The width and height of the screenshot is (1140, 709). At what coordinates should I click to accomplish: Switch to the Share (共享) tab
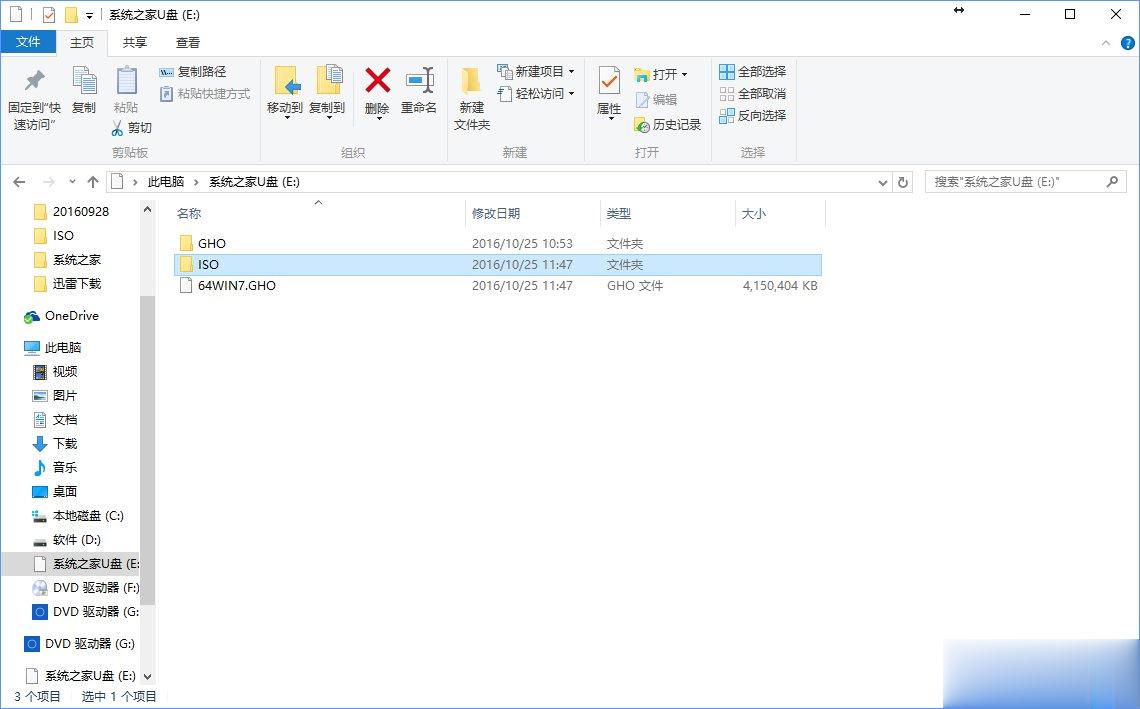135,42
